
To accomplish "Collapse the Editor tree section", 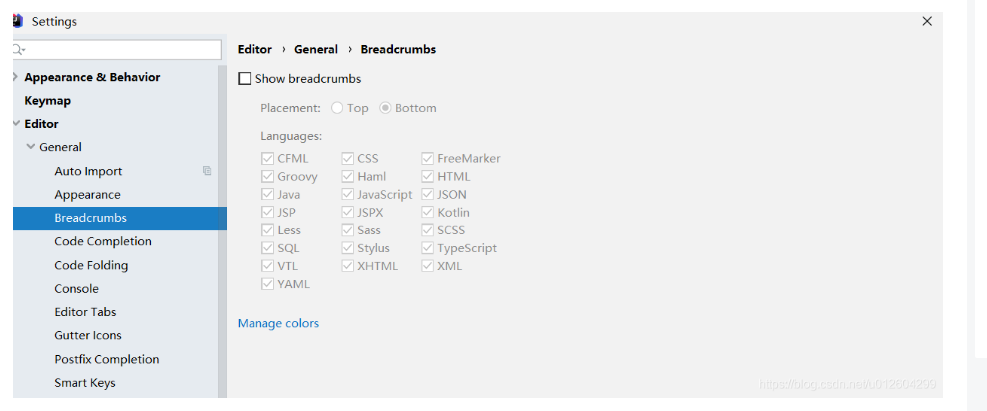I will pos(16,123).
